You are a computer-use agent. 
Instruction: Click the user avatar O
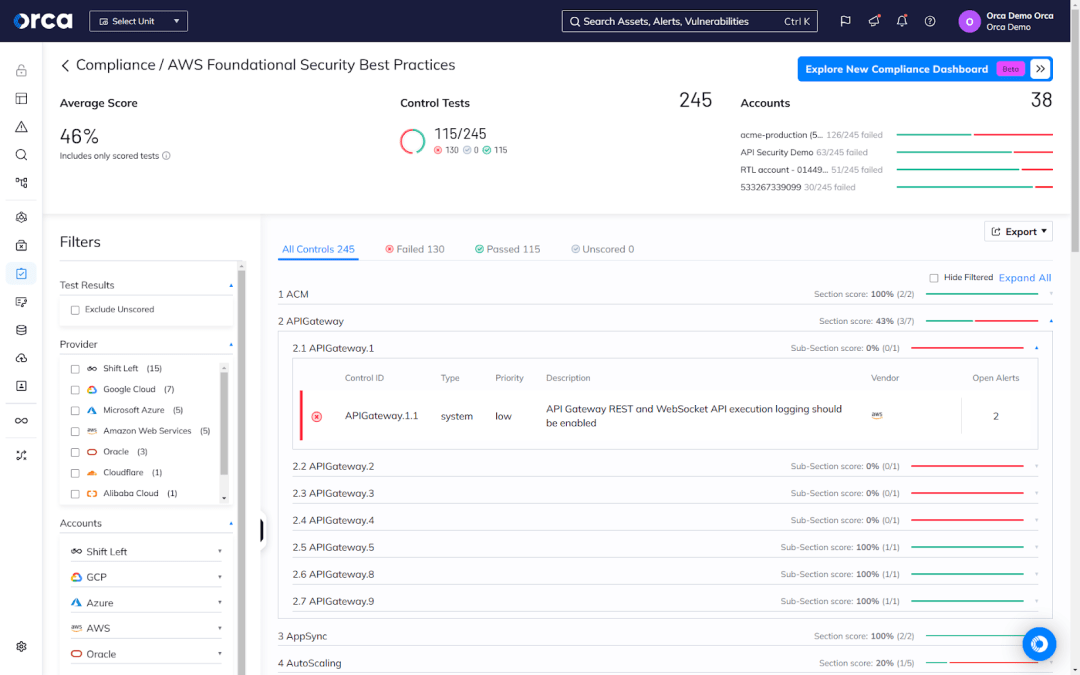click(x=969, y=21)
